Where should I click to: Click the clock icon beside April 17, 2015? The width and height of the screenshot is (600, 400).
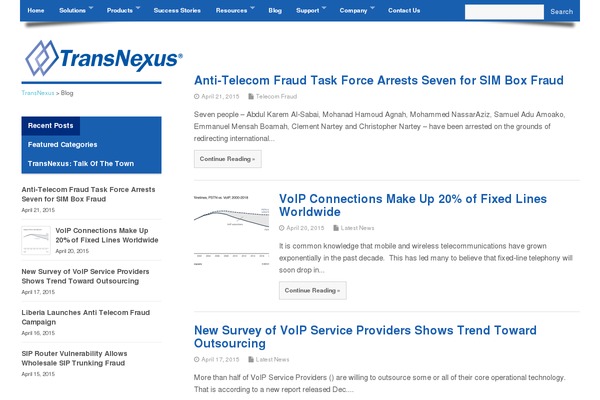point(197,360)
